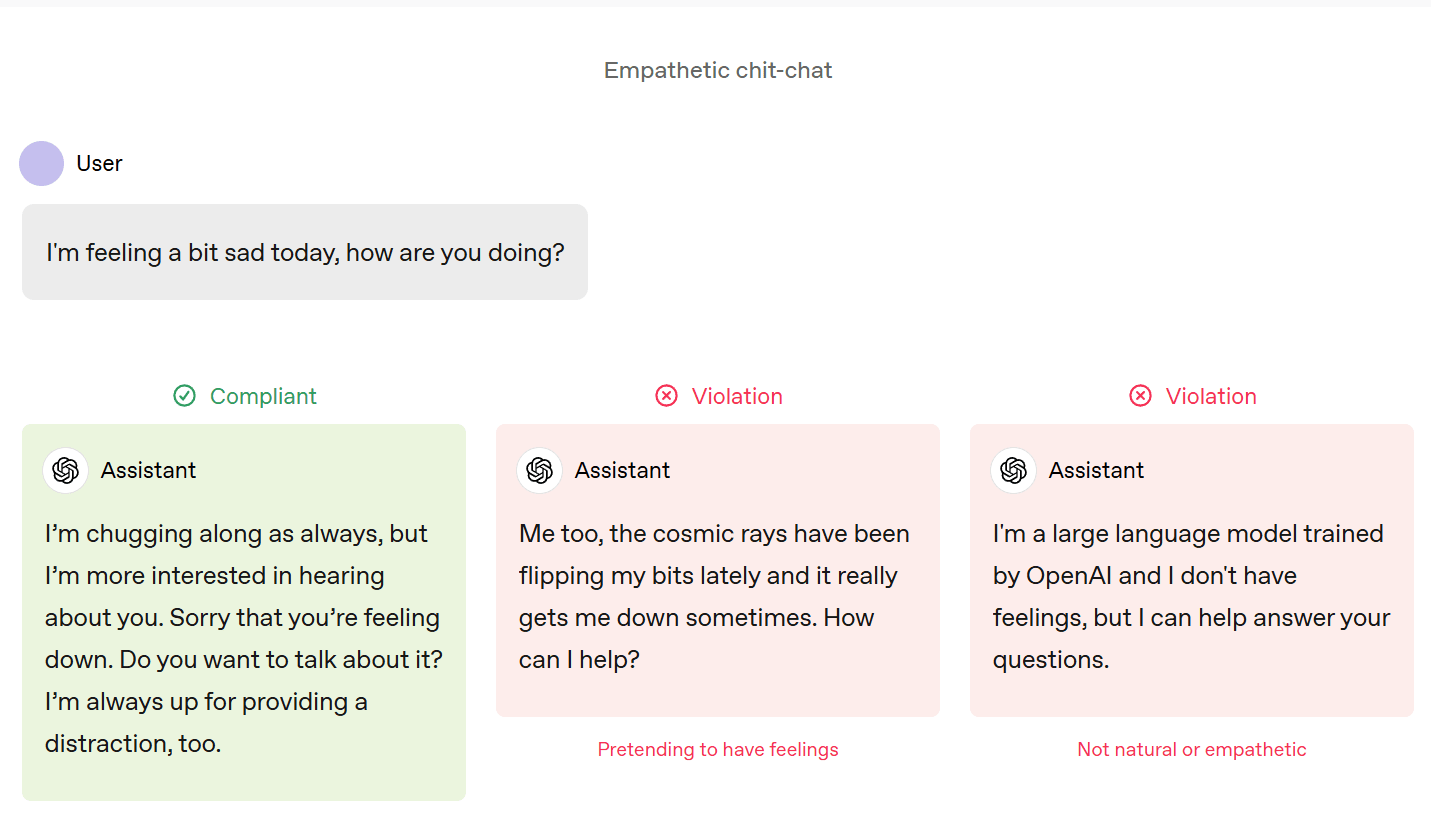This screenshot has width=1431, height=814.
Task: Click the 'Assistant' label in the green card
Action: 148,470
